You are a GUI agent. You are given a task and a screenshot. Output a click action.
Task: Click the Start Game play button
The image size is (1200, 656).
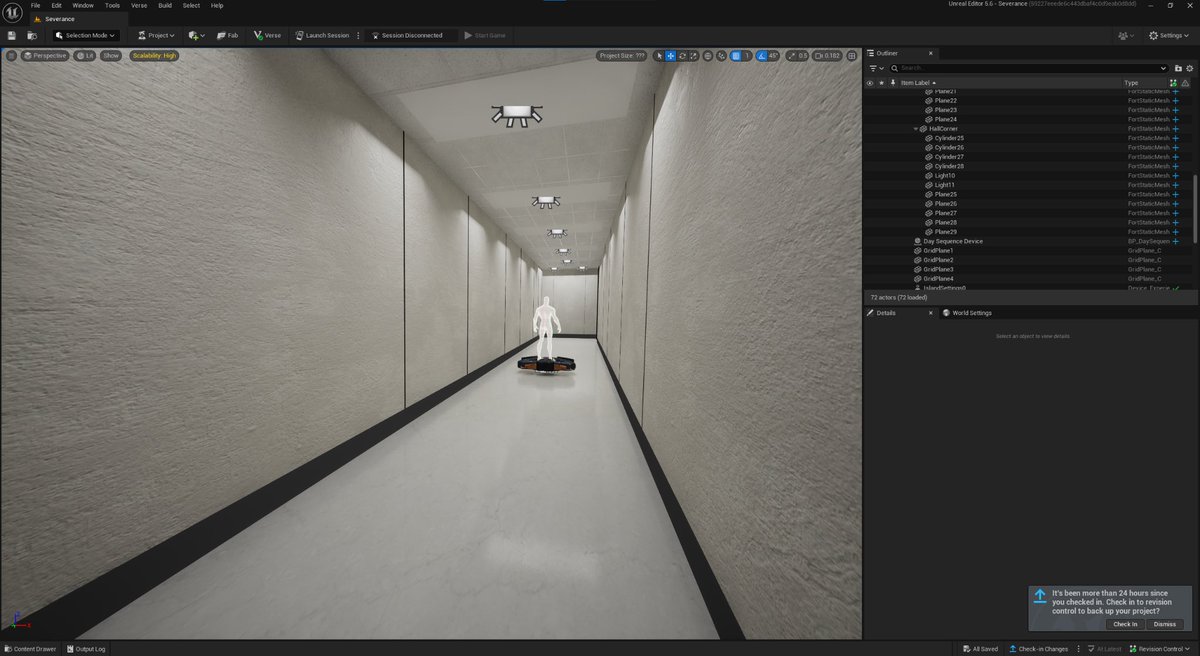point(485,35)
